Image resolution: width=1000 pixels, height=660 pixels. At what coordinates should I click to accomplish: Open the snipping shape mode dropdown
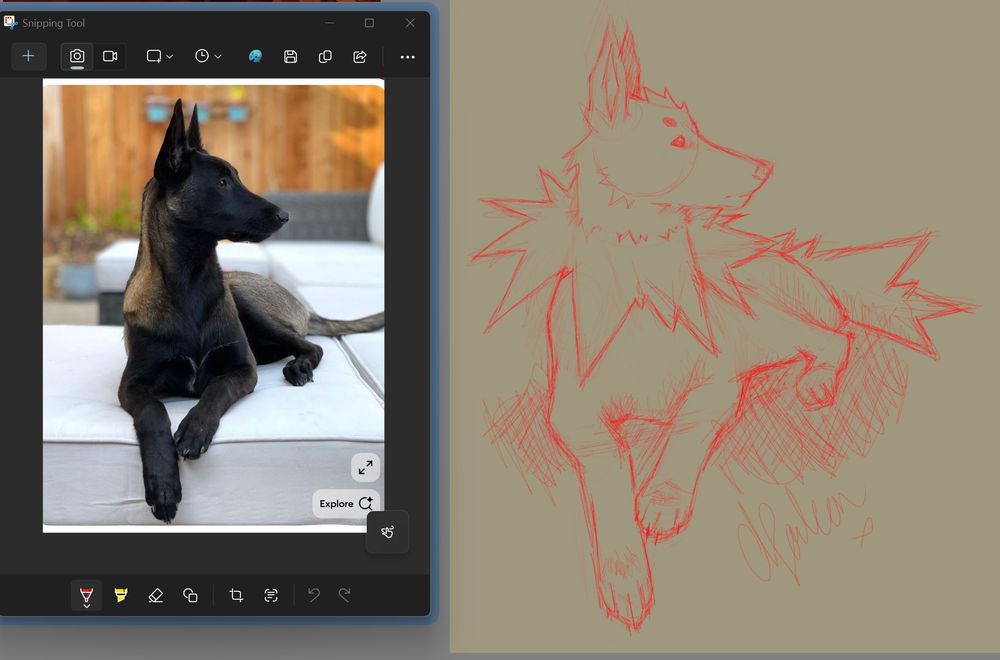[159, 56]
